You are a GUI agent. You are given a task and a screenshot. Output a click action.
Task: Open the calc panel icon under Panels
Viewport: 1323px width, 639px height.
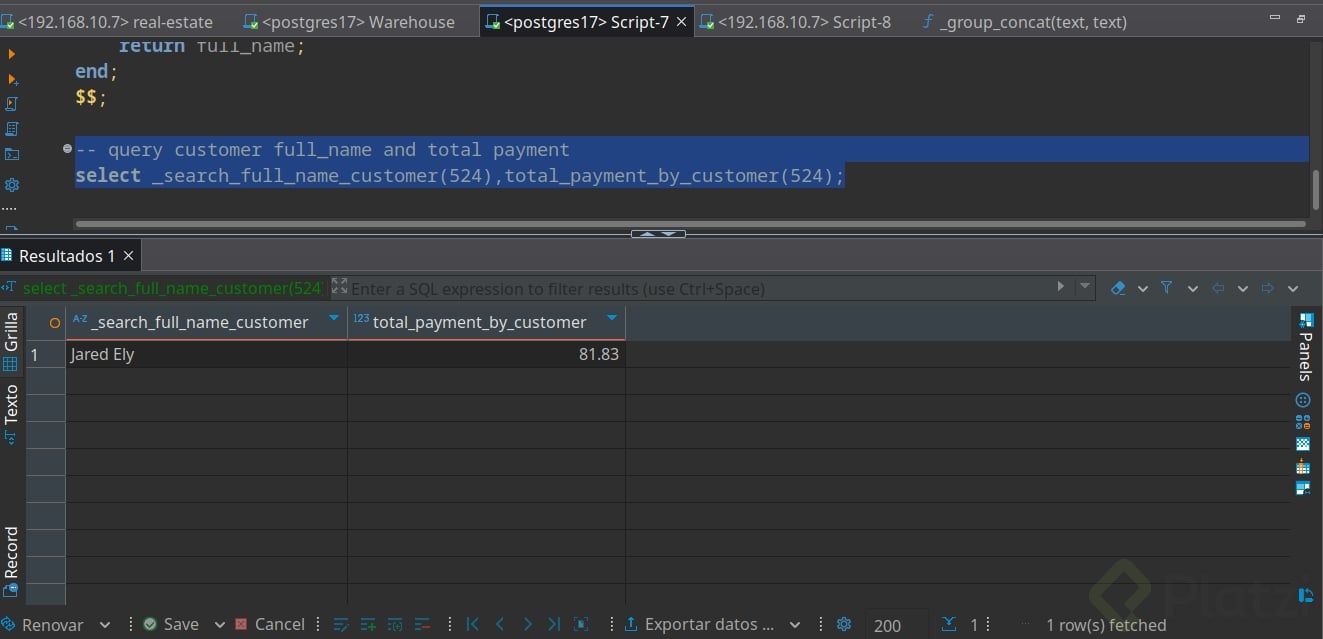pyautogui.click(x=1303, y=422)
